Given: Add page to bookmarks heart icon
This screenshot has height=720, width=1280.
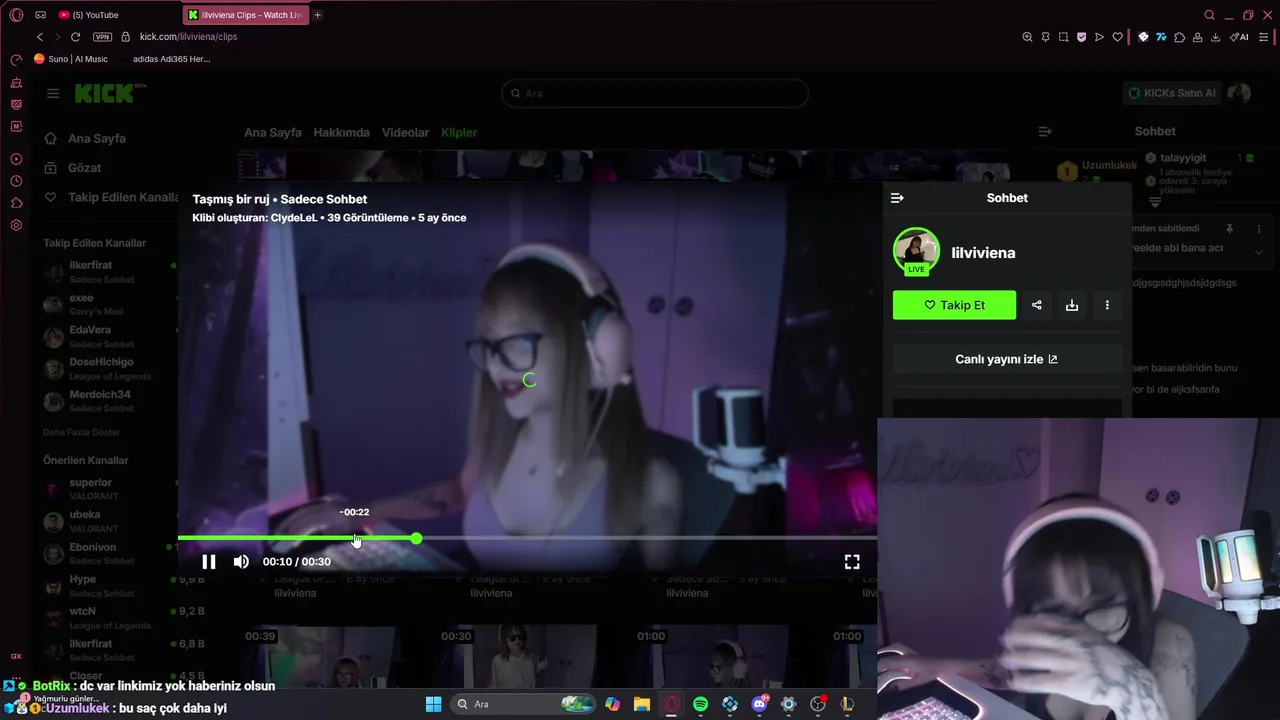Looking at the screenshot, I should [1117, 37].
